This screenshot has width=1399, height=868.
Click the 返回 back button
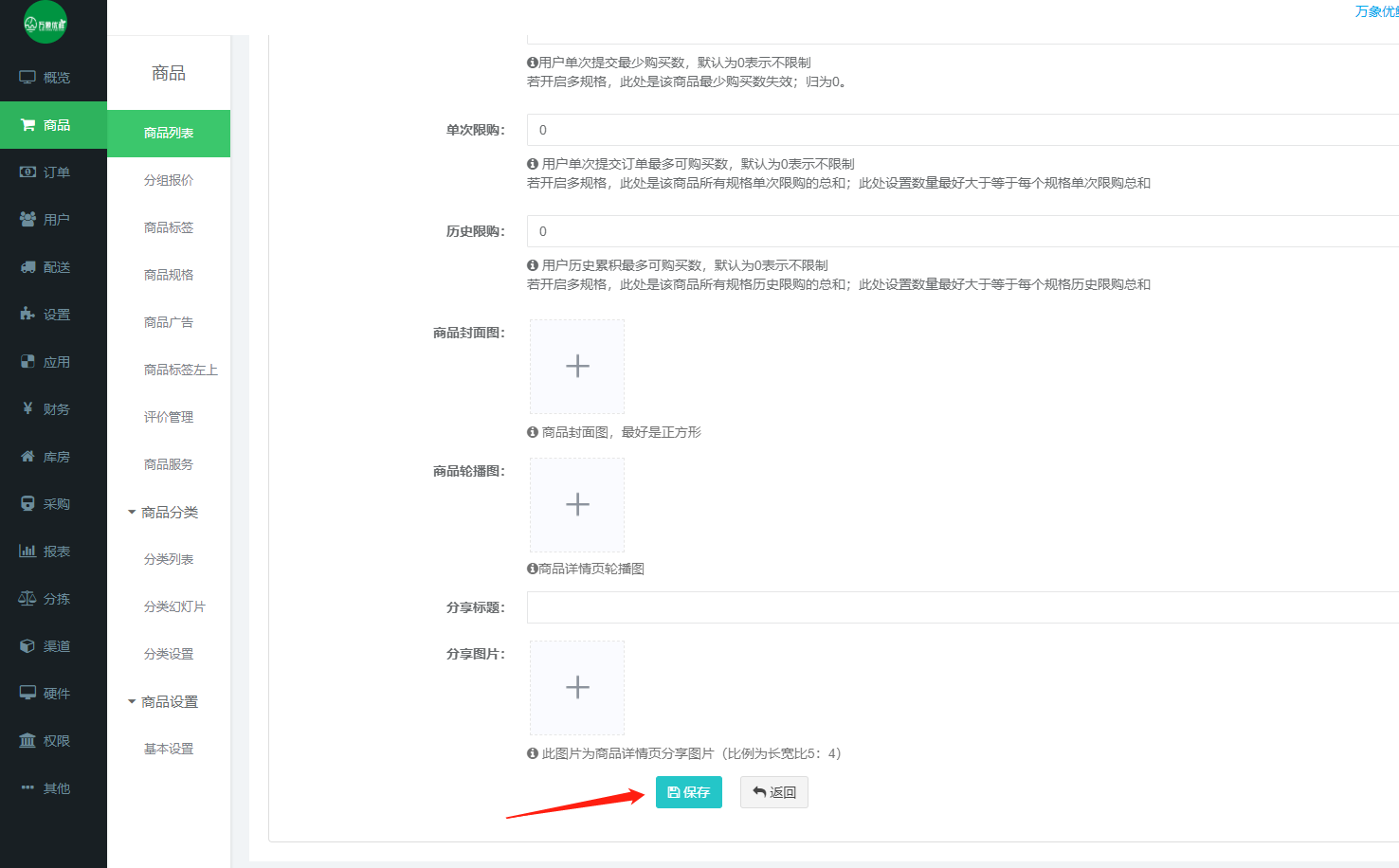click(x=773, y=792)
